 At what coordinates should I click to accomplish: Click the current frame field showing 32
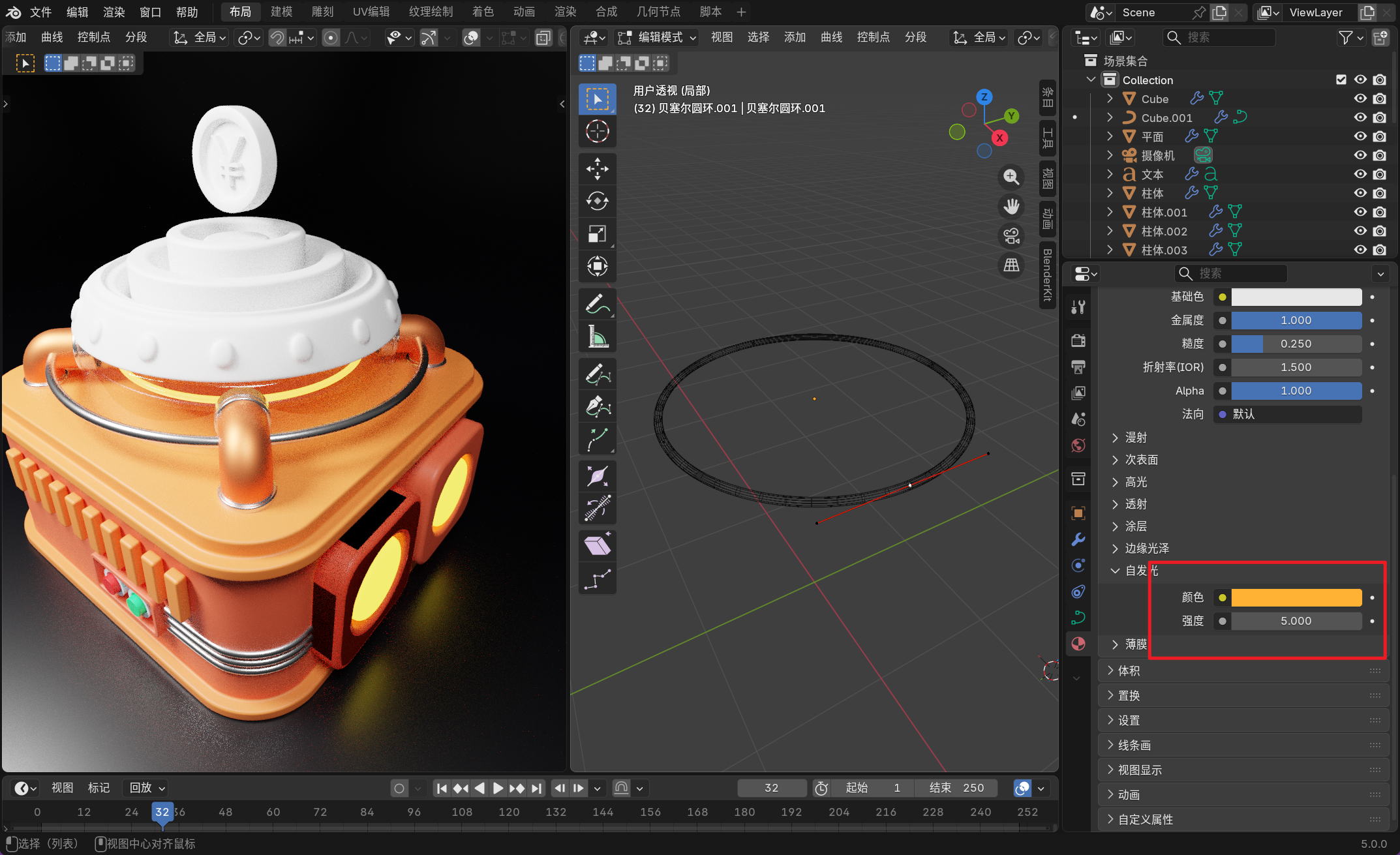(771, 788)
